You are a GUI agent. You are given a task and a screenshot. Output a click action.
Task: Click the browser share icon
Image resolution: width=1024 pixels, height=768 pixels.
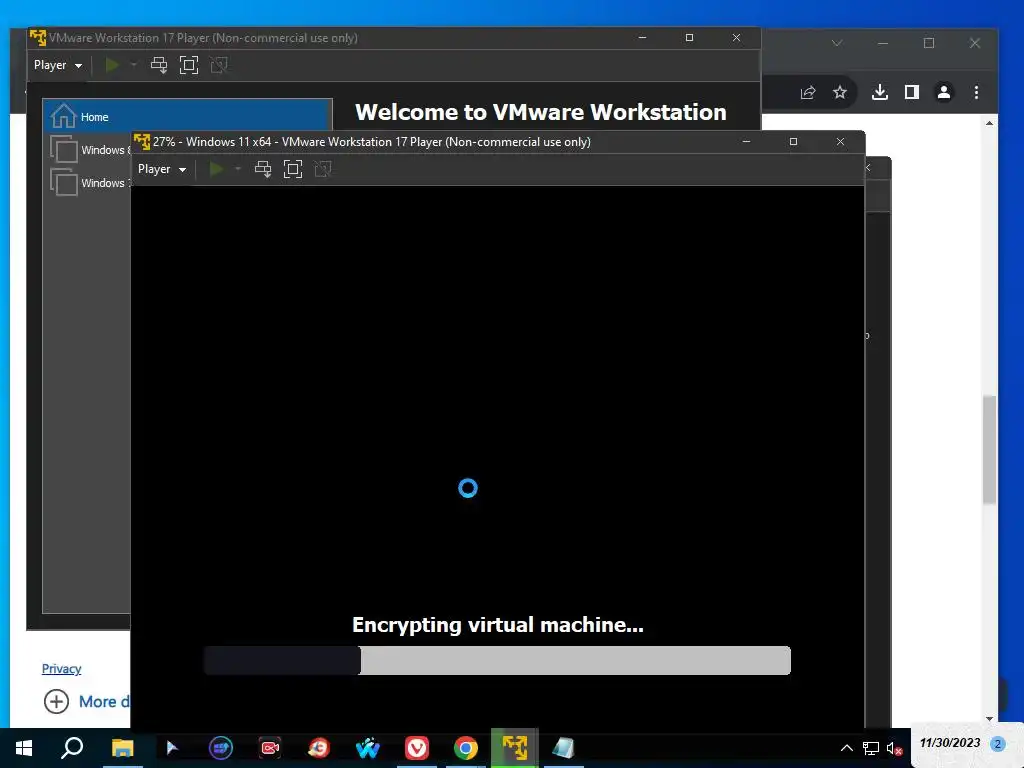[x=808, y=93]
